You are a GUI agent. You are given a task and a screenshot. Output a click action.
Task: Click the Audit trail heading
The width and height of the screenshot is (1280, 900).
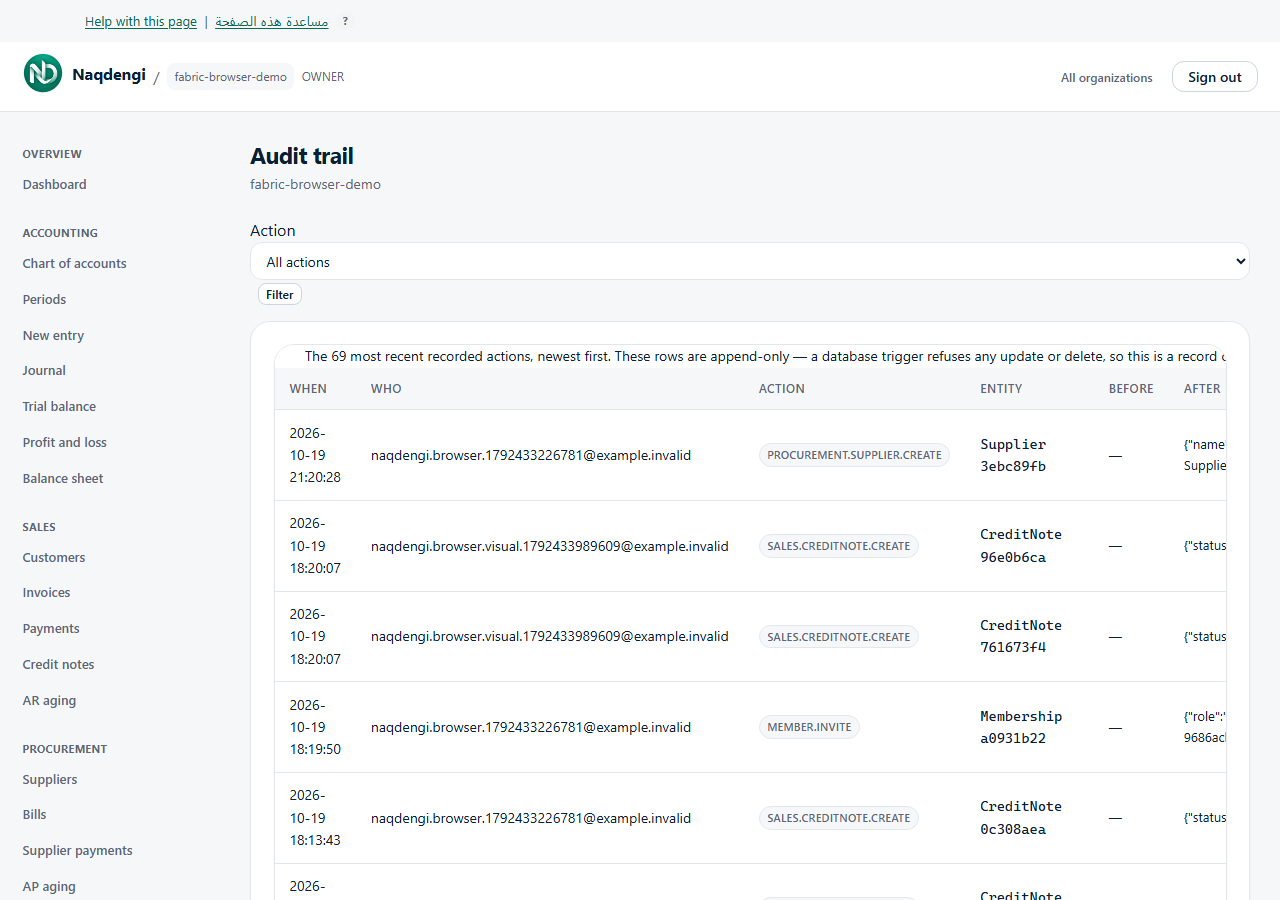(x=302, y=156)
